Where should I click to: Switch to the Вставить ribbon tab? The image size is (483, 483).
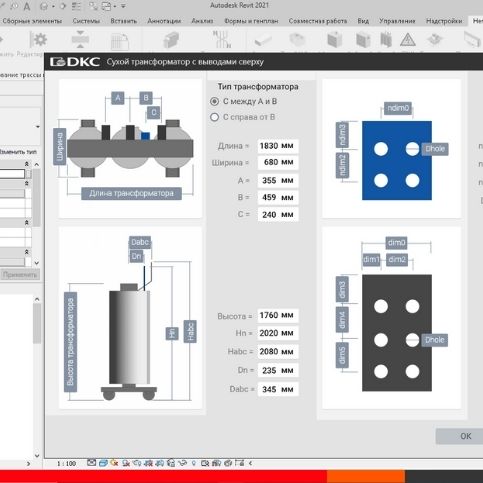click(123, 21)
